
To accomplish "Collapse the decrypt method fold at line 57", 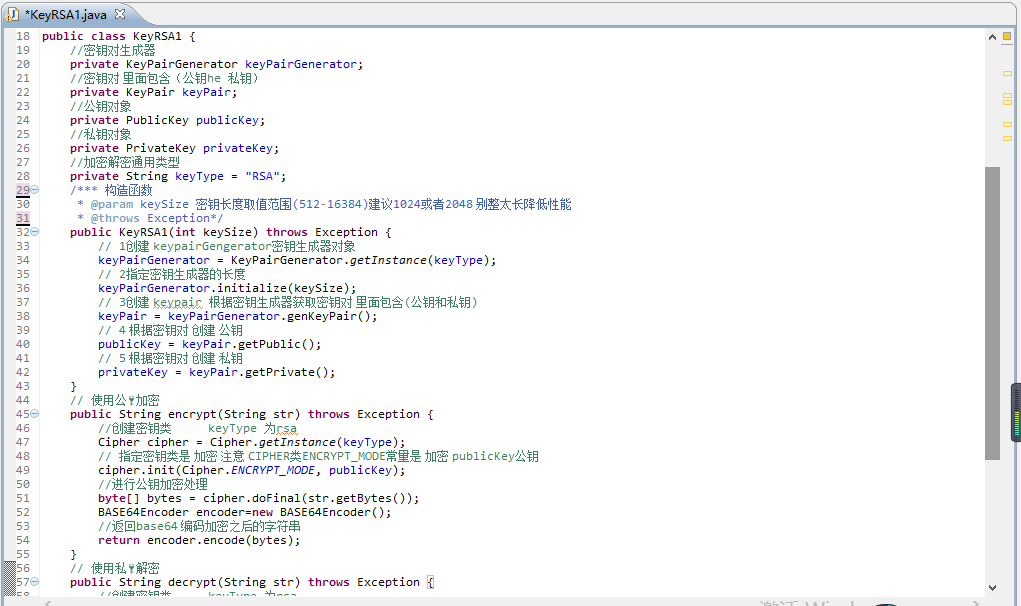I will coord(33,581).
